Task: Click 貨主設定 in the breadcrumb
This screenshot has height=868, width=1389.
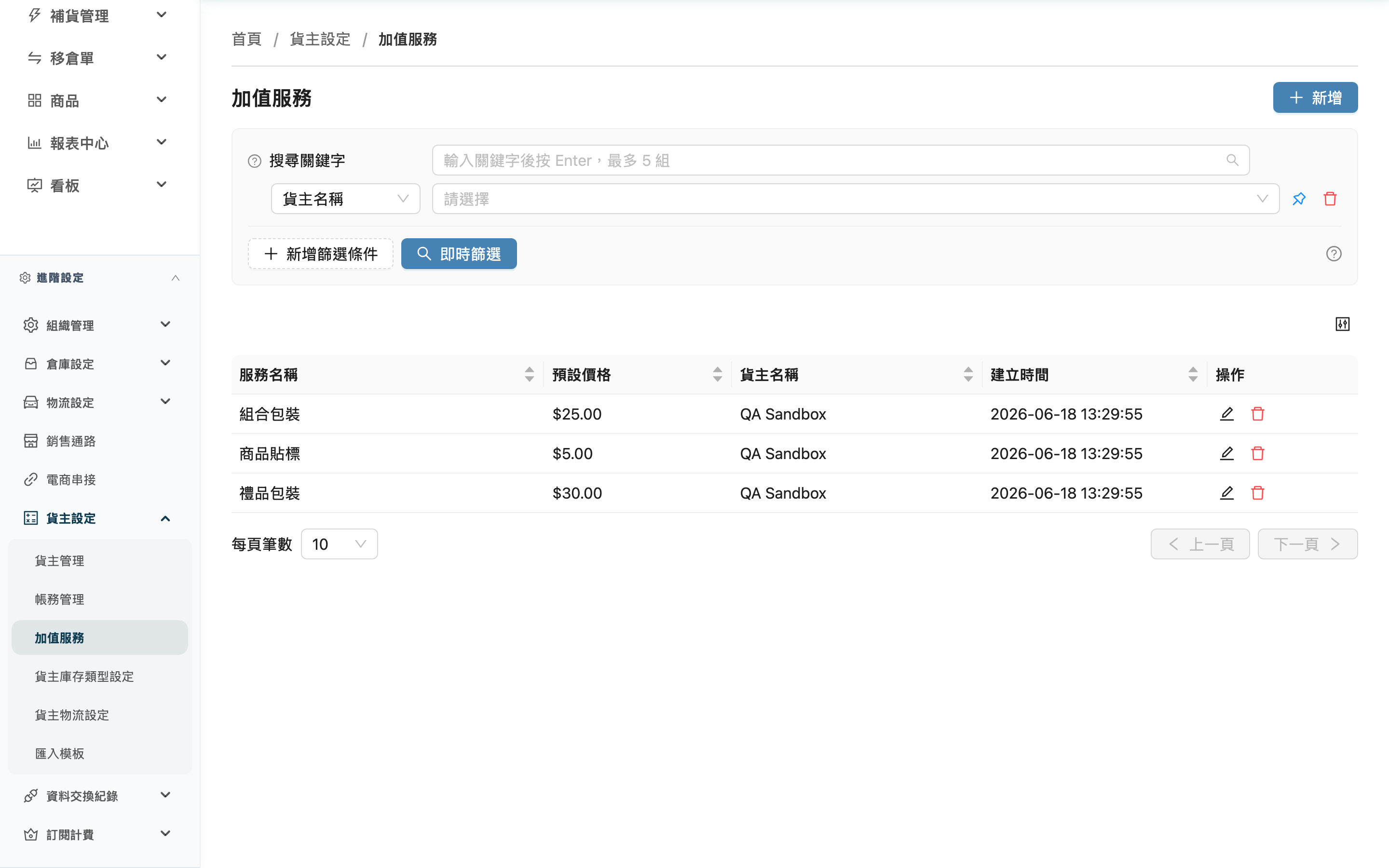Action: [320, 39]
